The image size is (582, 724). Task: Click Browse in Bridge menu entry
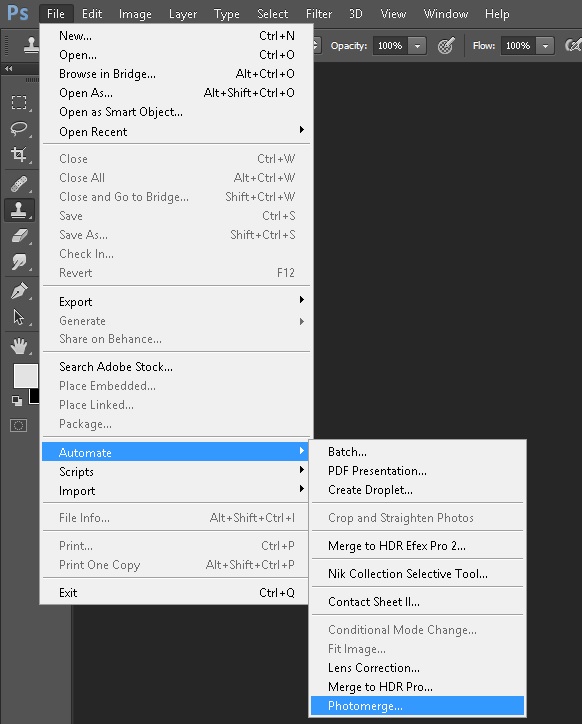pyautogui.click(x=107, y=74)
